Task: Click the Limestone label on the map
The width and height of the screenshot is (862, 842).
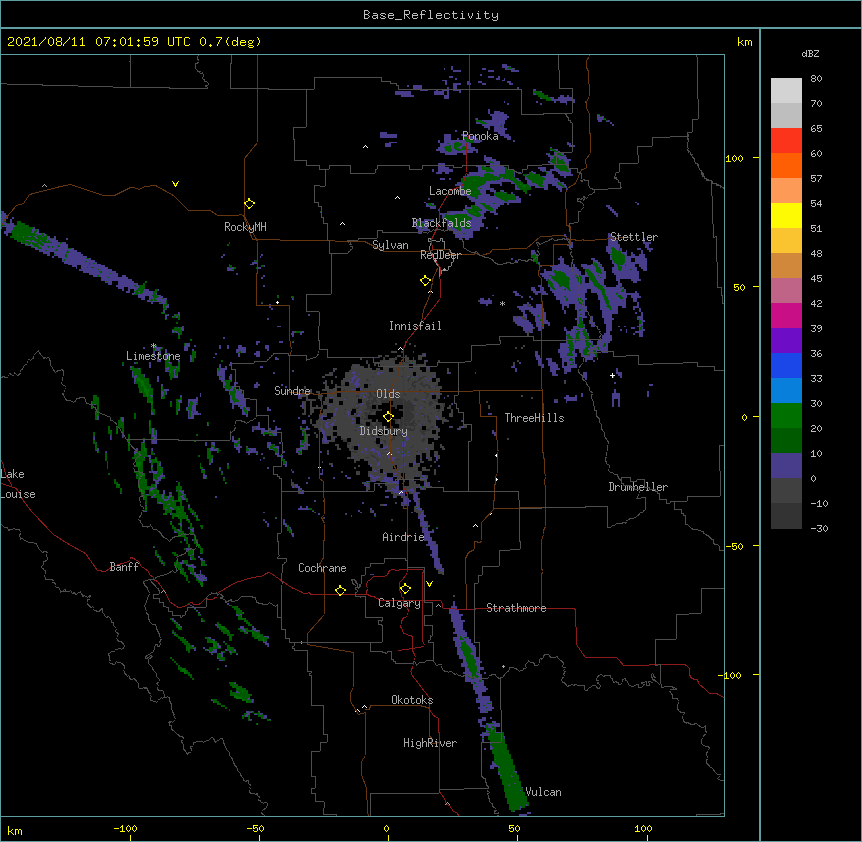Action: [153, 356]
